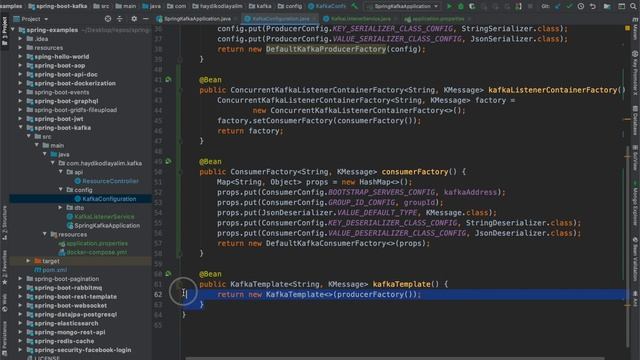Screen dimensions: 640x360
Task: Open the Project panel settings gear
Action: [x=134, y=19]
